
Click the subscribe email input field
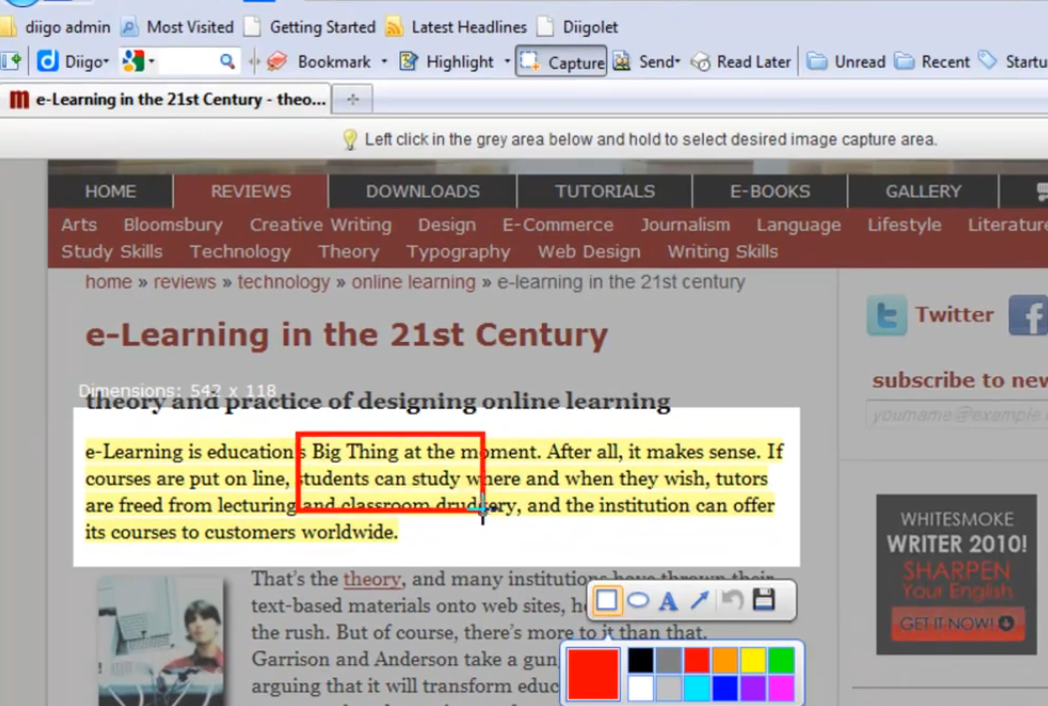(x=956, y=415)
